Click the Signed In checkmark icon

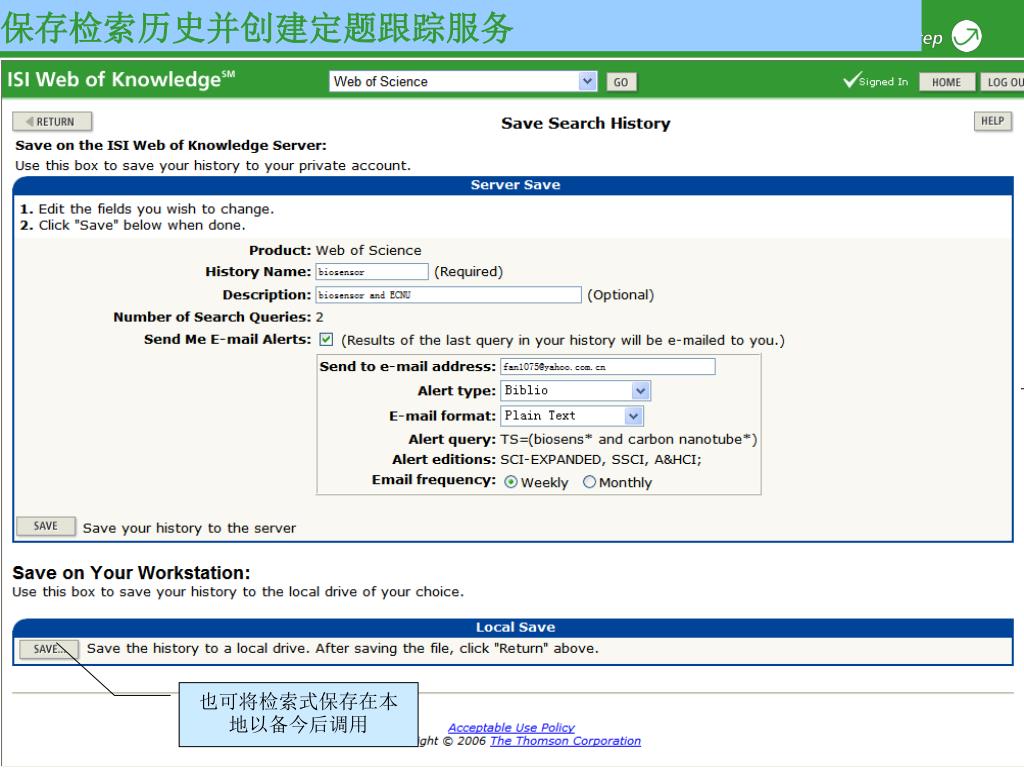coord(852,80)
